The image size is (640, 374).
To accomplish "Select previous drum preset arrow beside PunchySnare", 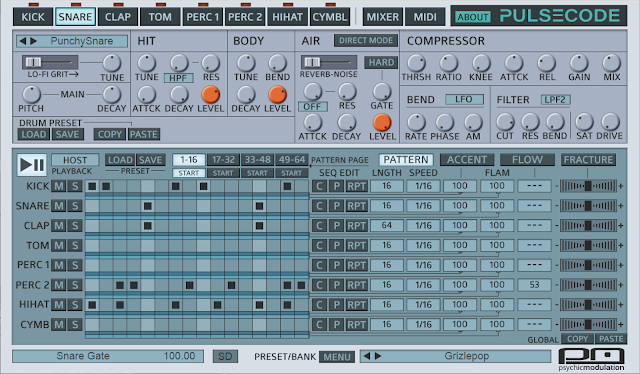I will click(x=23, y=41).
